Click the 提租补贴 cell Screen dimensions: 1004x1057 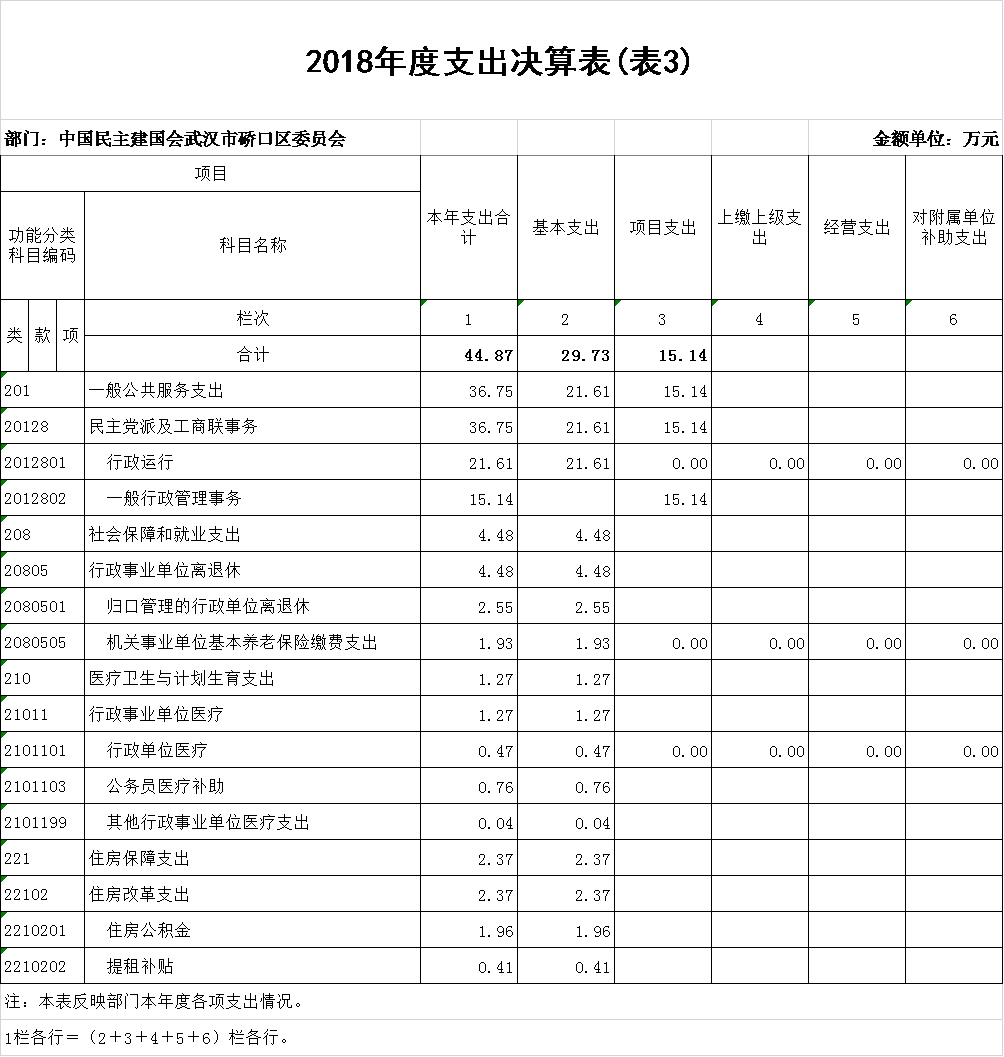(252, 967)
